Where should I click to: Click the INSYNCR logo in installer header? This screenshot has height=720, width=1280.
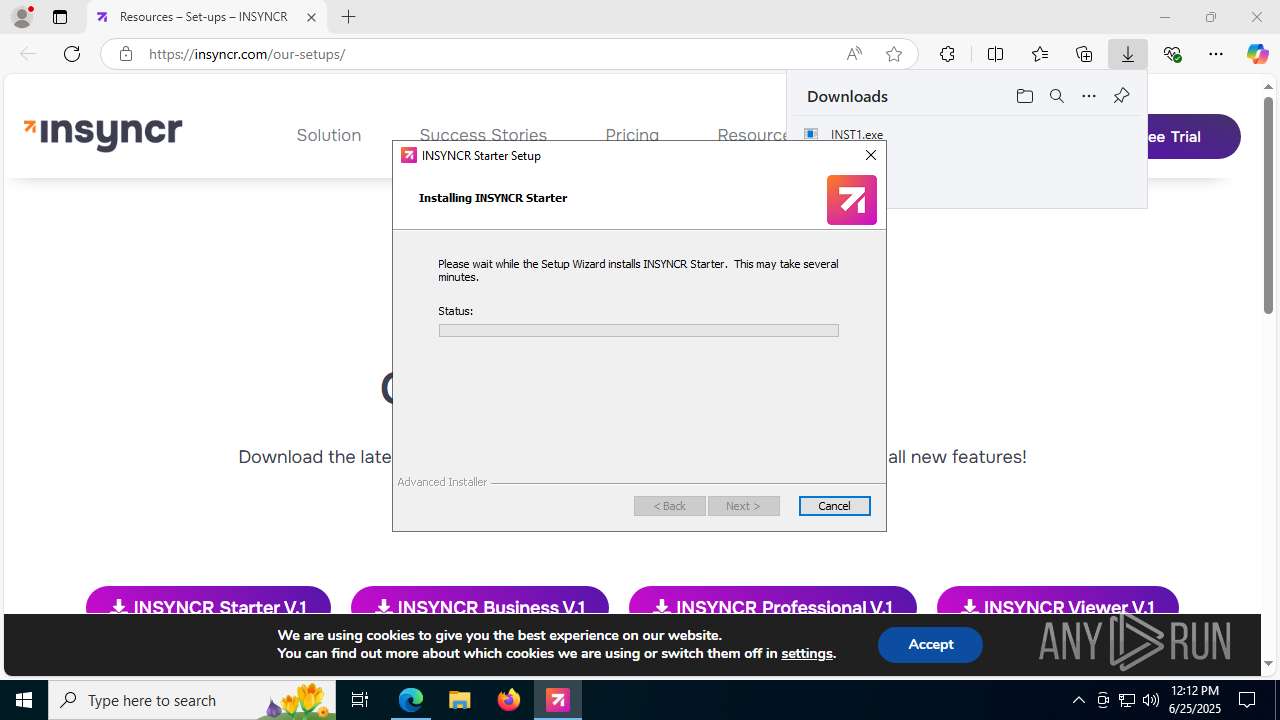pyautogui.click(x=852, y=199)
